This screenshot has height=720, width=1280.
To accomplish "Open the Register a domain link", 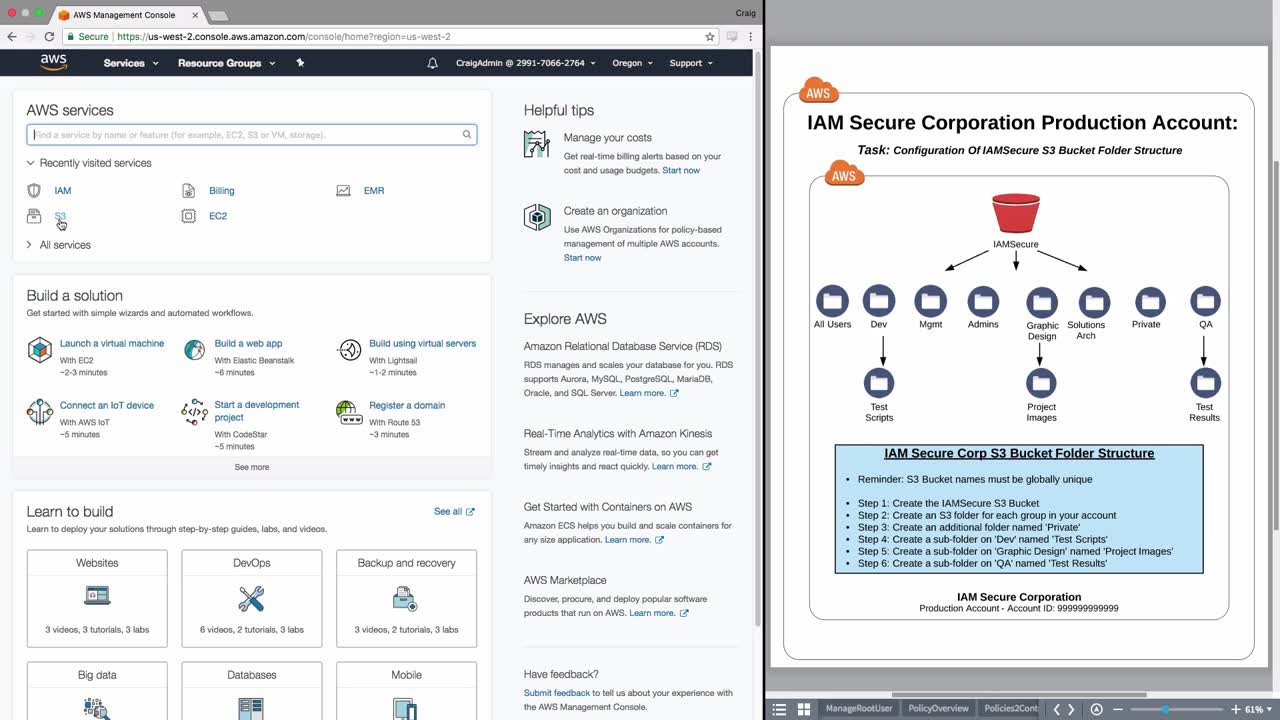I will pos(407,405).
